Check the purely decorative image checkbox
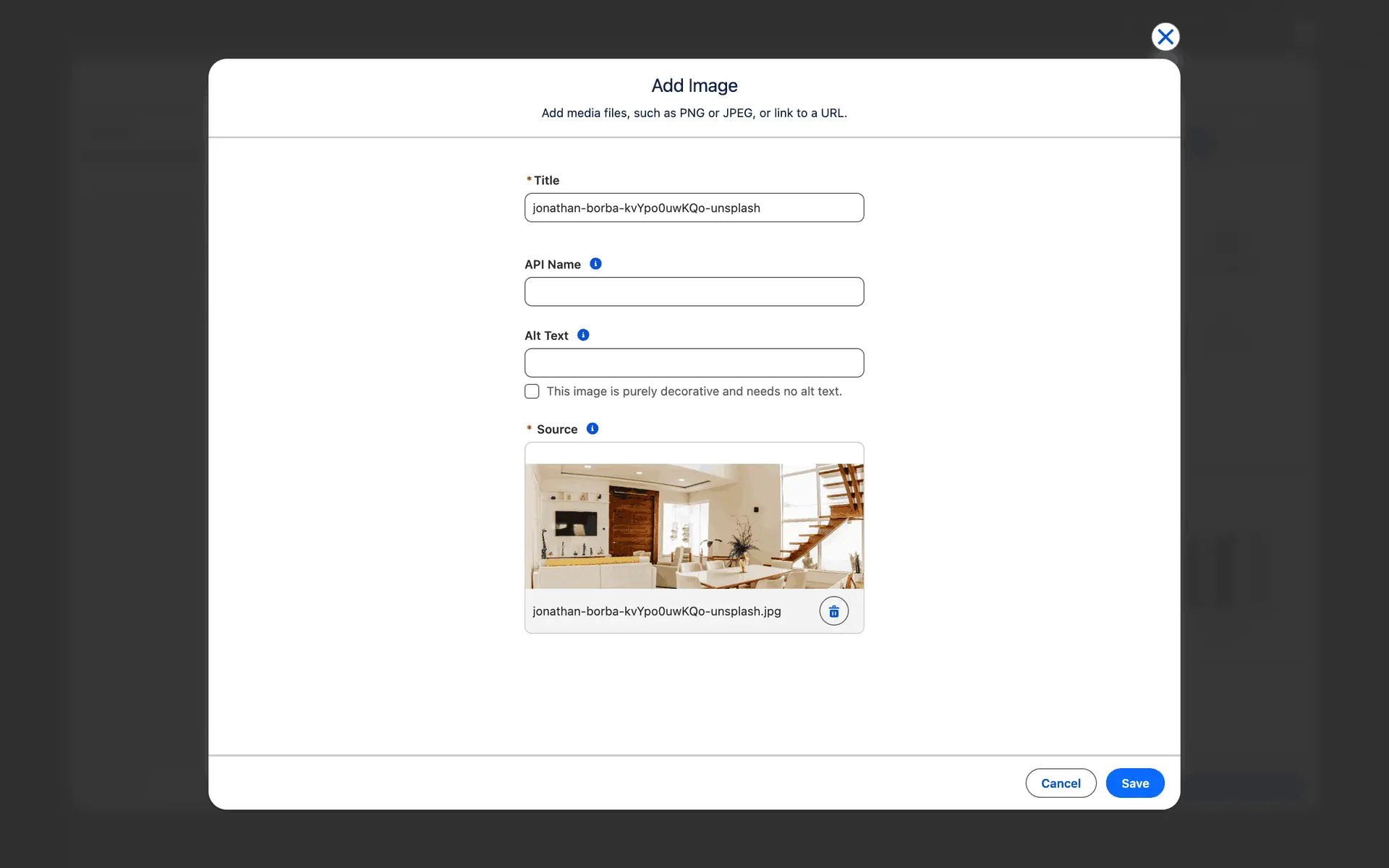Screen dimensions: 1389x868 click(532, 391)
